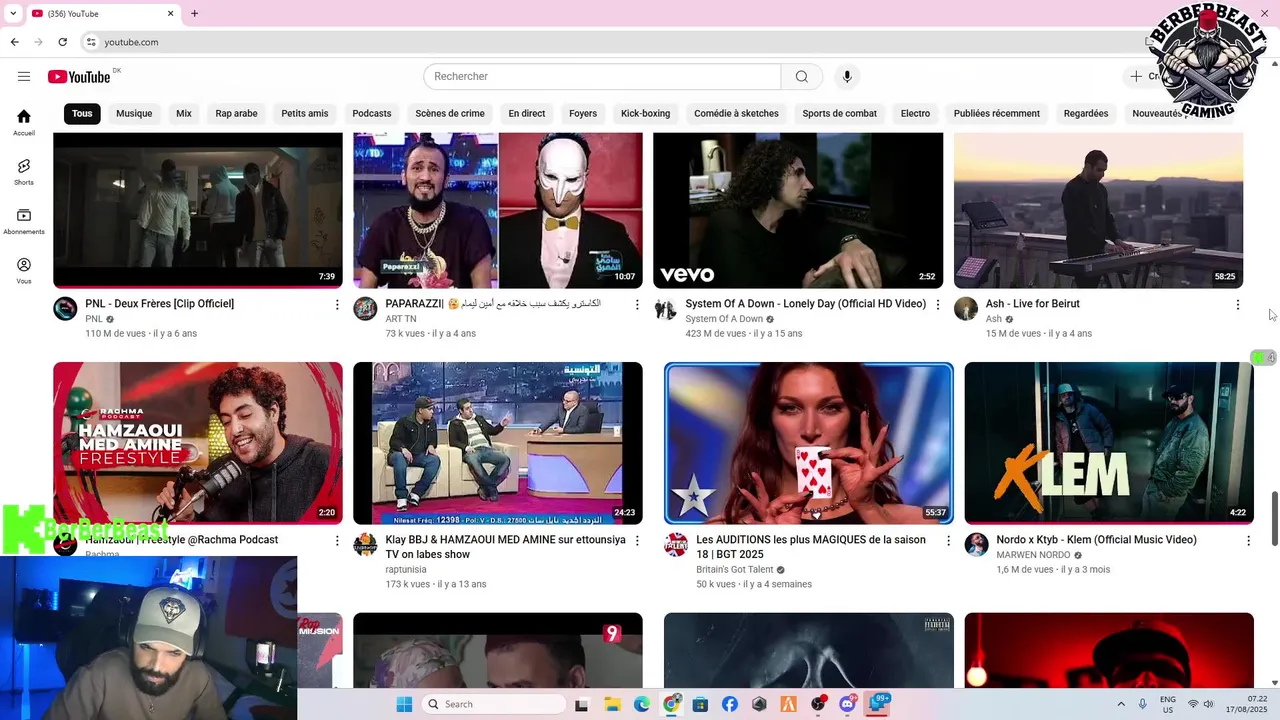Image resolution: width=1280 pixels, height=720 pixels.
Task: Select the Podcasts filter chip
Action: pyautogui.click(x=372, y=114)
